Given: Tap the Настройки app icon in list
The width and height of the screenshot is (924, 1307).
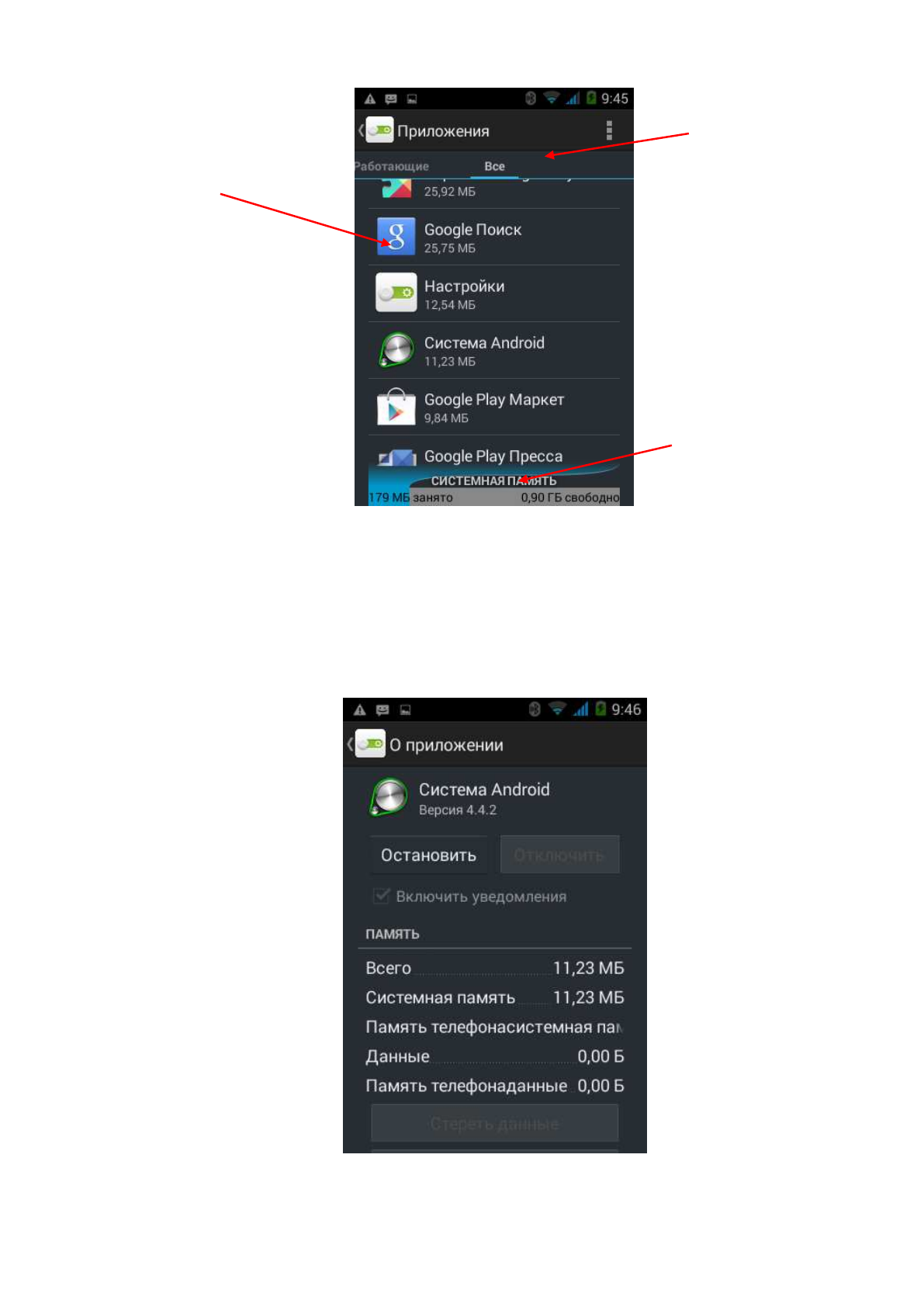Looking at the screenshot, I should coord(396,293).
